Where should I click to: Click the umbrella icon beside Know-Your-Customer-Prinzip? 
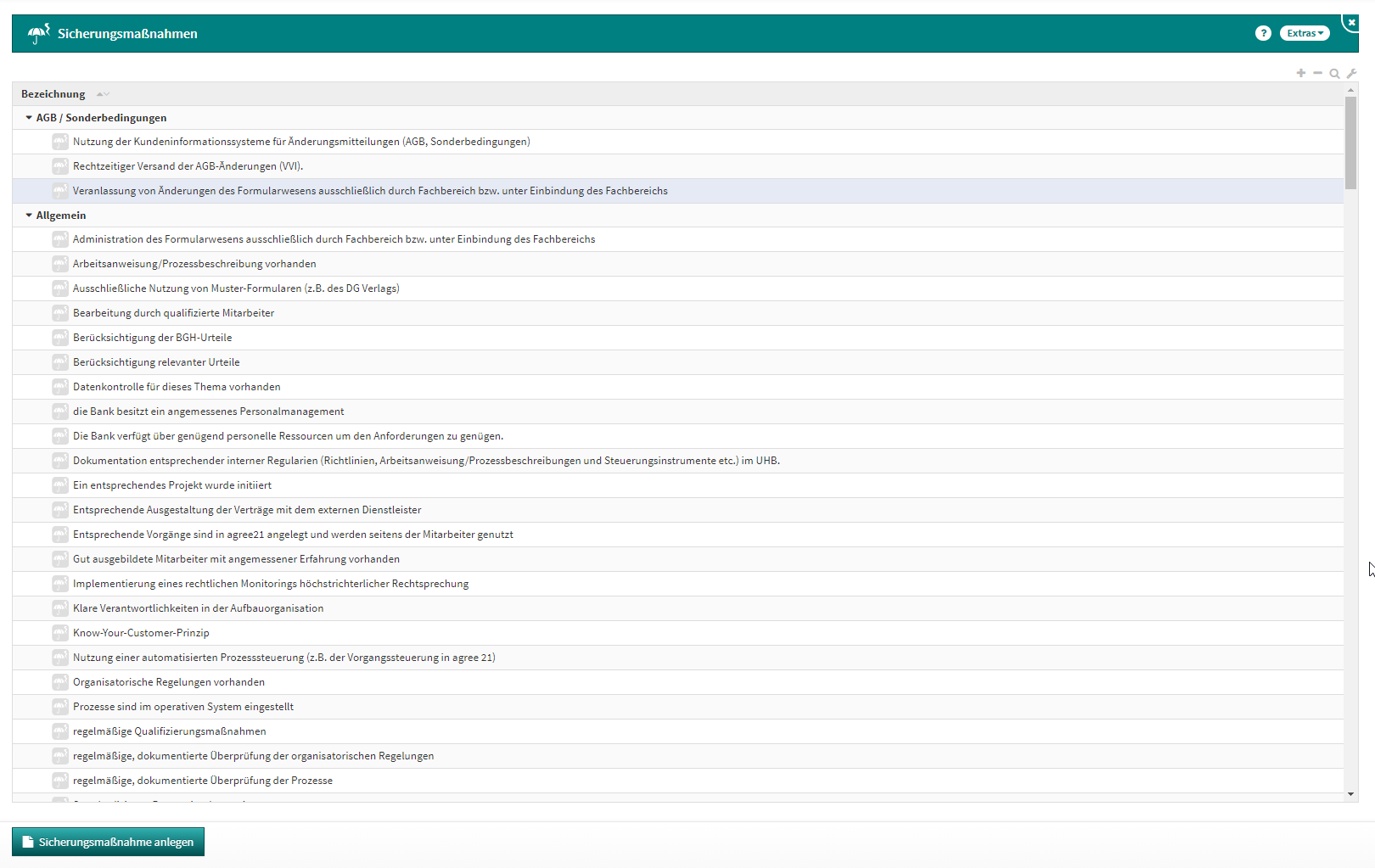59,633
